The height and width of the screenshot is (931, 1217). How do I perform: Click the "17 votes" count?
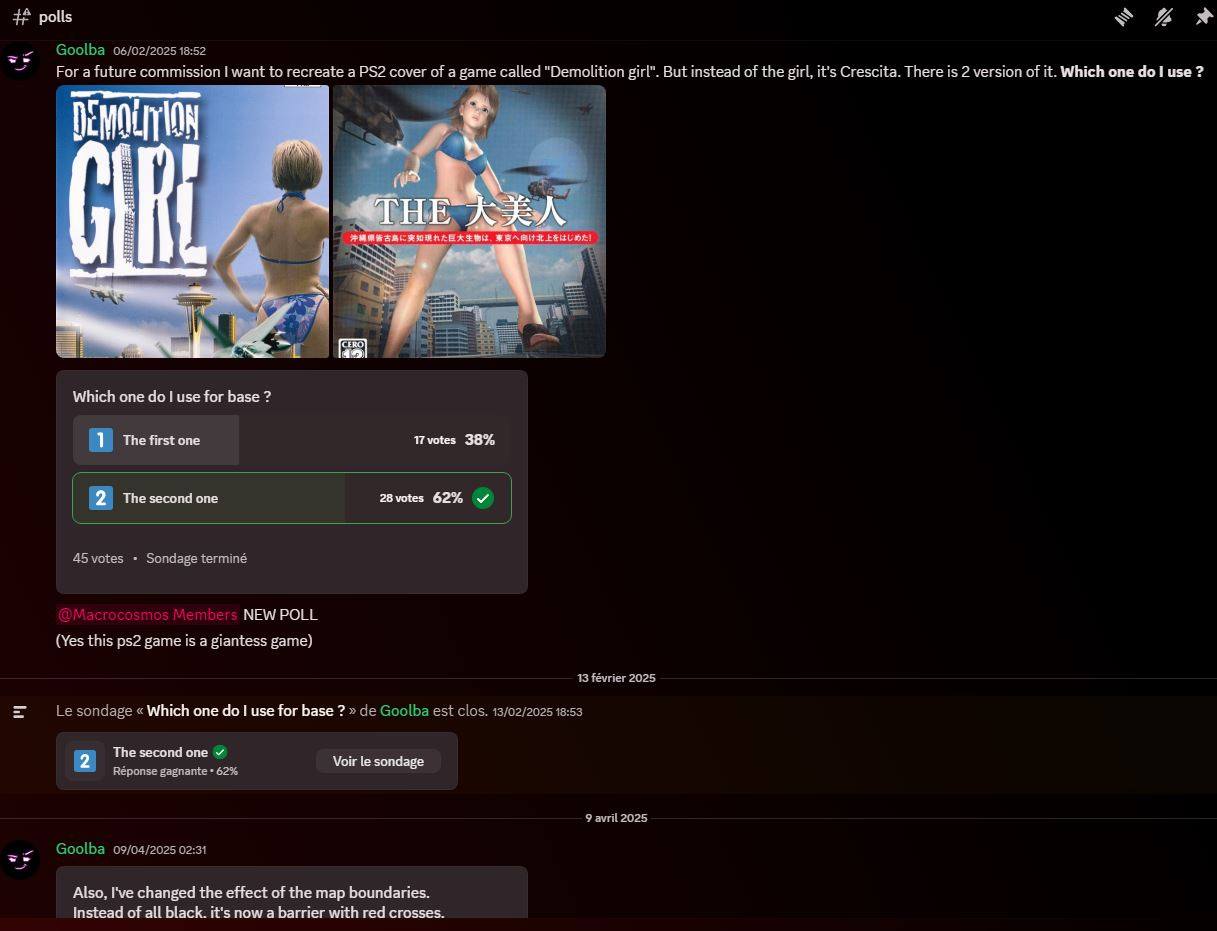point(435,440)
